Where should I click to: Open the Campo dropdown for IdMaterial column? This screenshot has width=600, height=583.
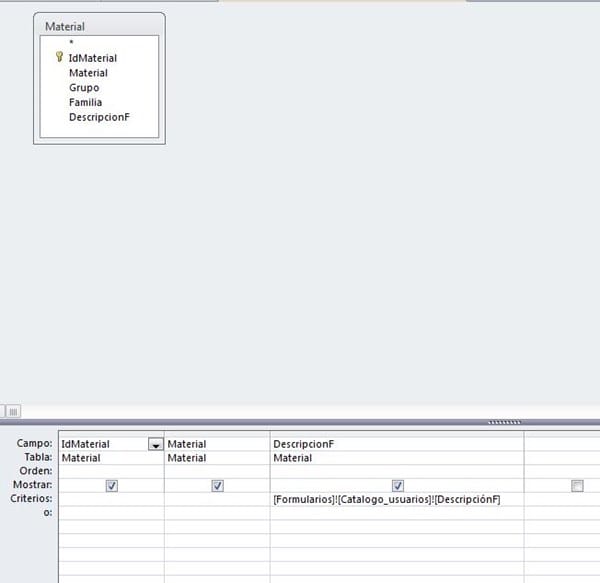pyautogui.click(x=156, y=444)
